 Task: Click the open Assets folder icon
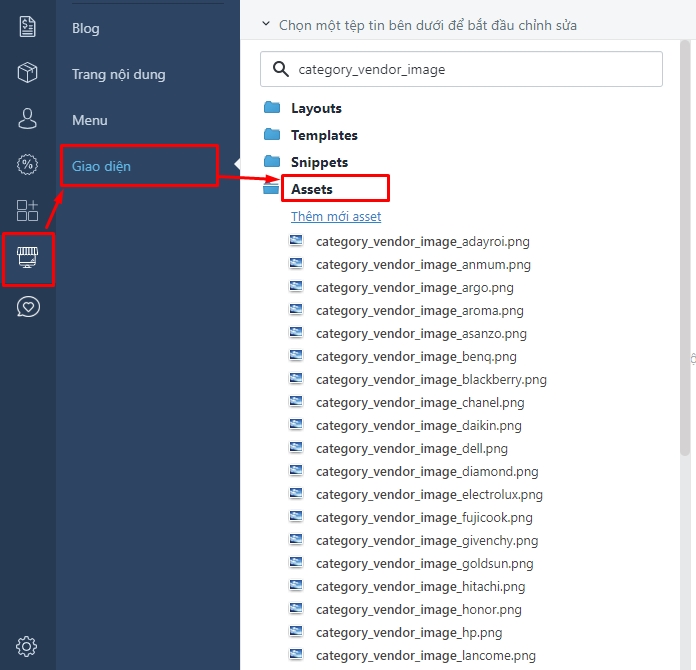point(271,189)
